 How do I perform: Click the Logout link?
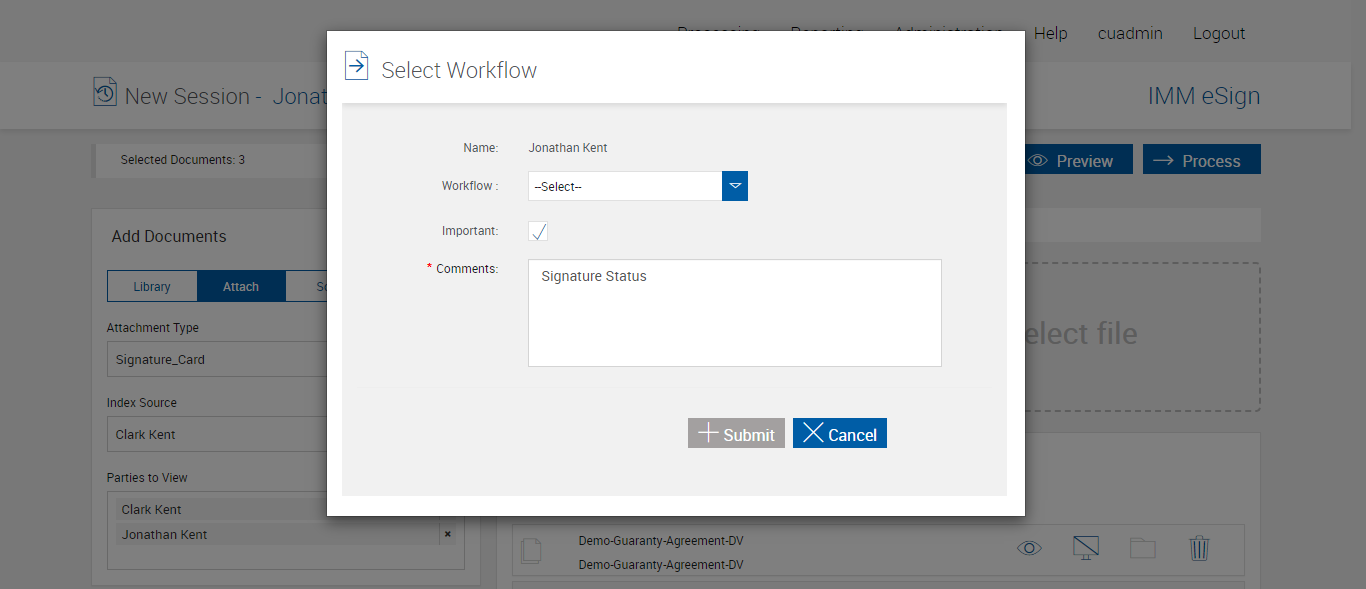[x=1219, y=33]
